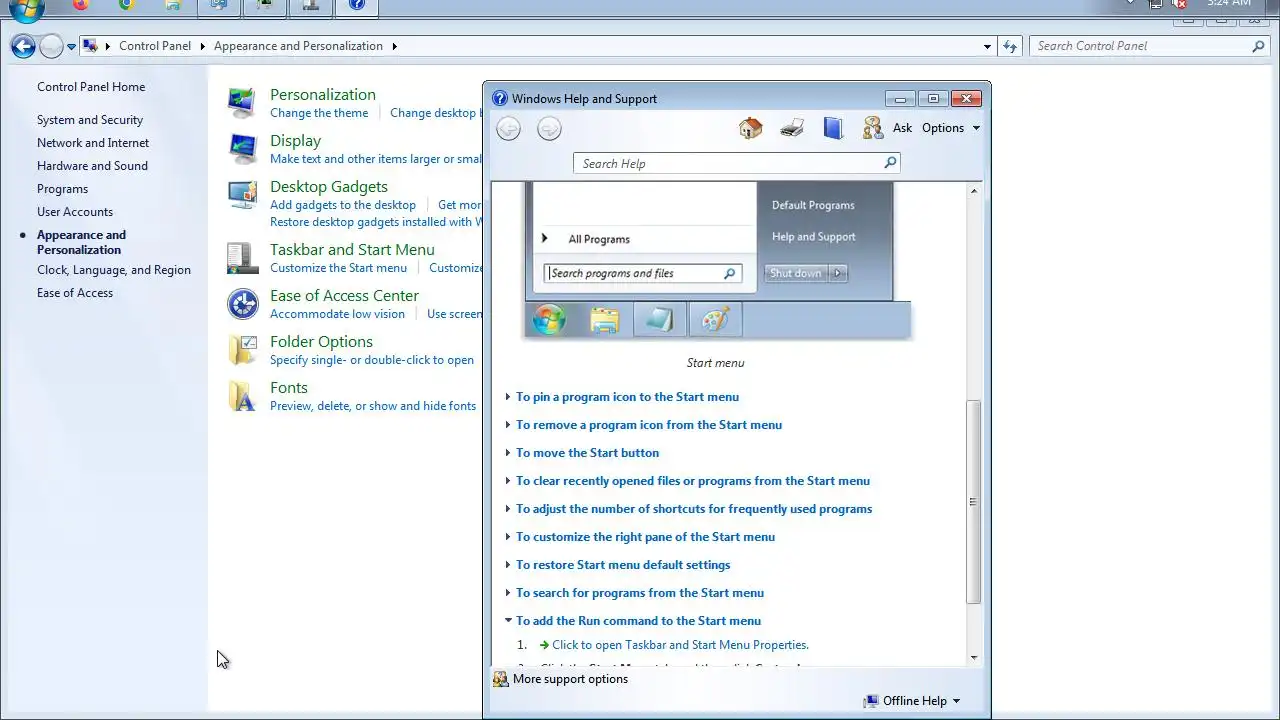Go back in Windows Help and Support
Viewport: 1280px width, 720px height.
point(508,128)
